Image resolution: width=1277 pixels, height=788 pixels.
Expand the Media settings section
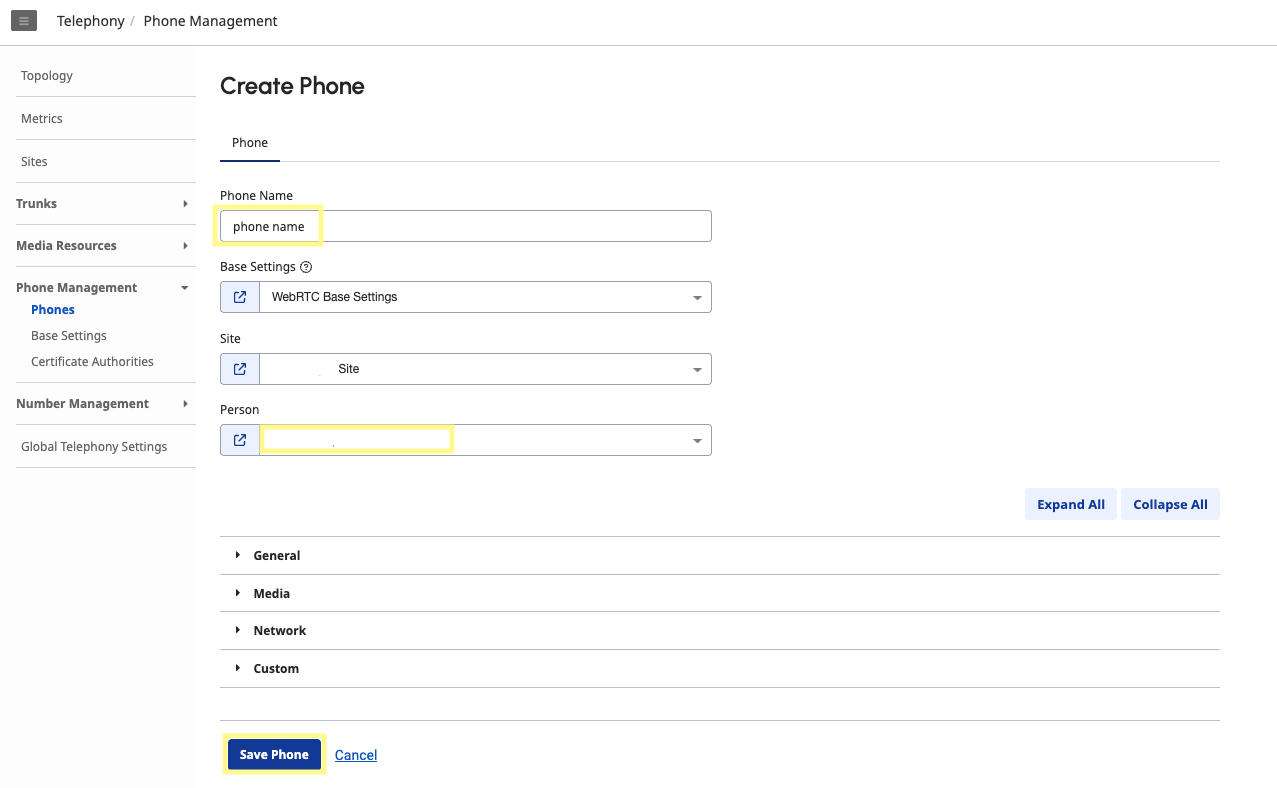pyautogui.click(x=271, y=593)
